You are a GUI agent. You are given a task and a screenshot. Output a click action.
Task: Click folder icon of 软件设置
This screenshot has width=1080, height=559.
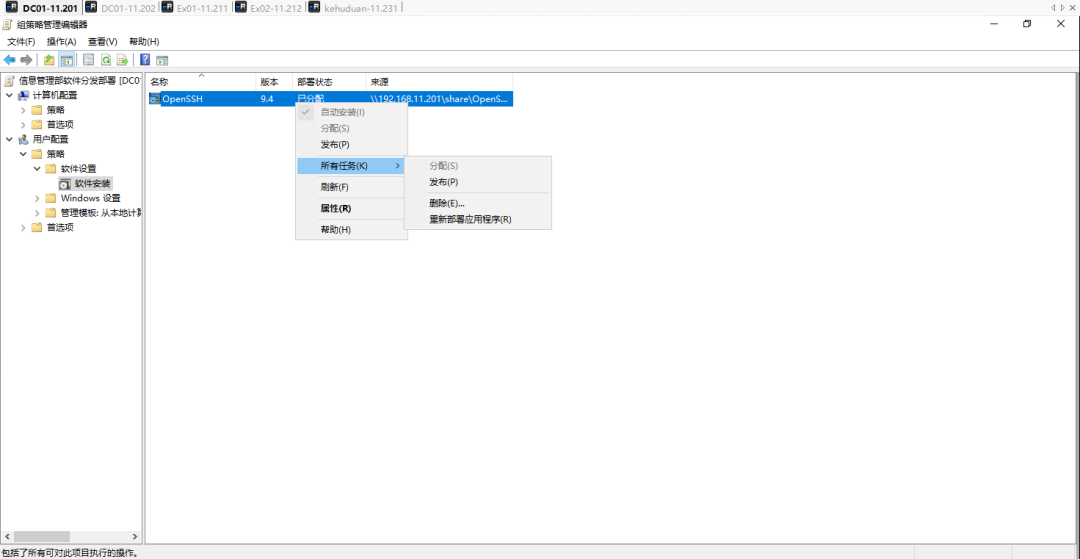[51, 169]
